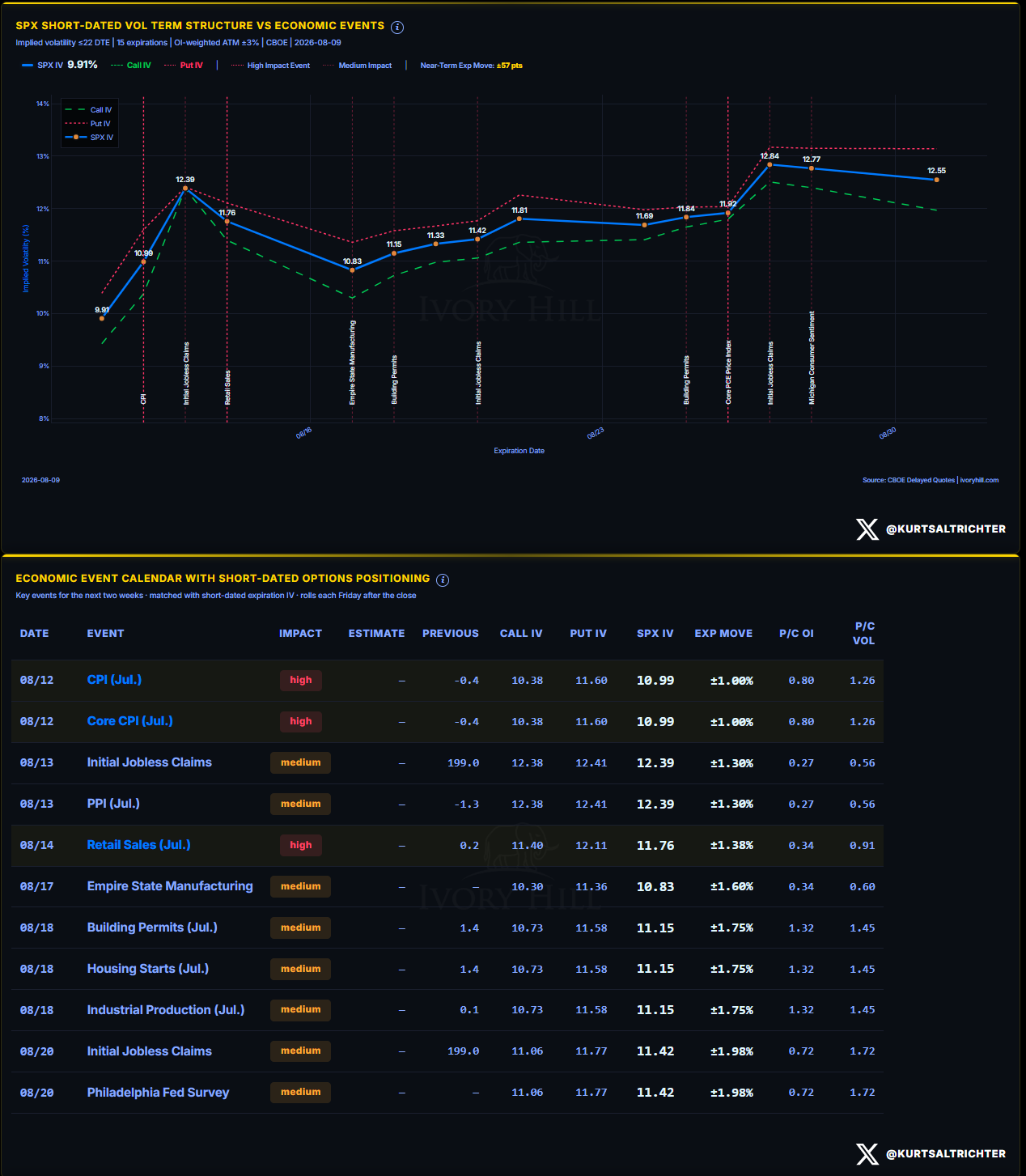Open the Industrial Production (Jul.) event
This screenshot has height=1176, width=1026.
[166, 1010]
